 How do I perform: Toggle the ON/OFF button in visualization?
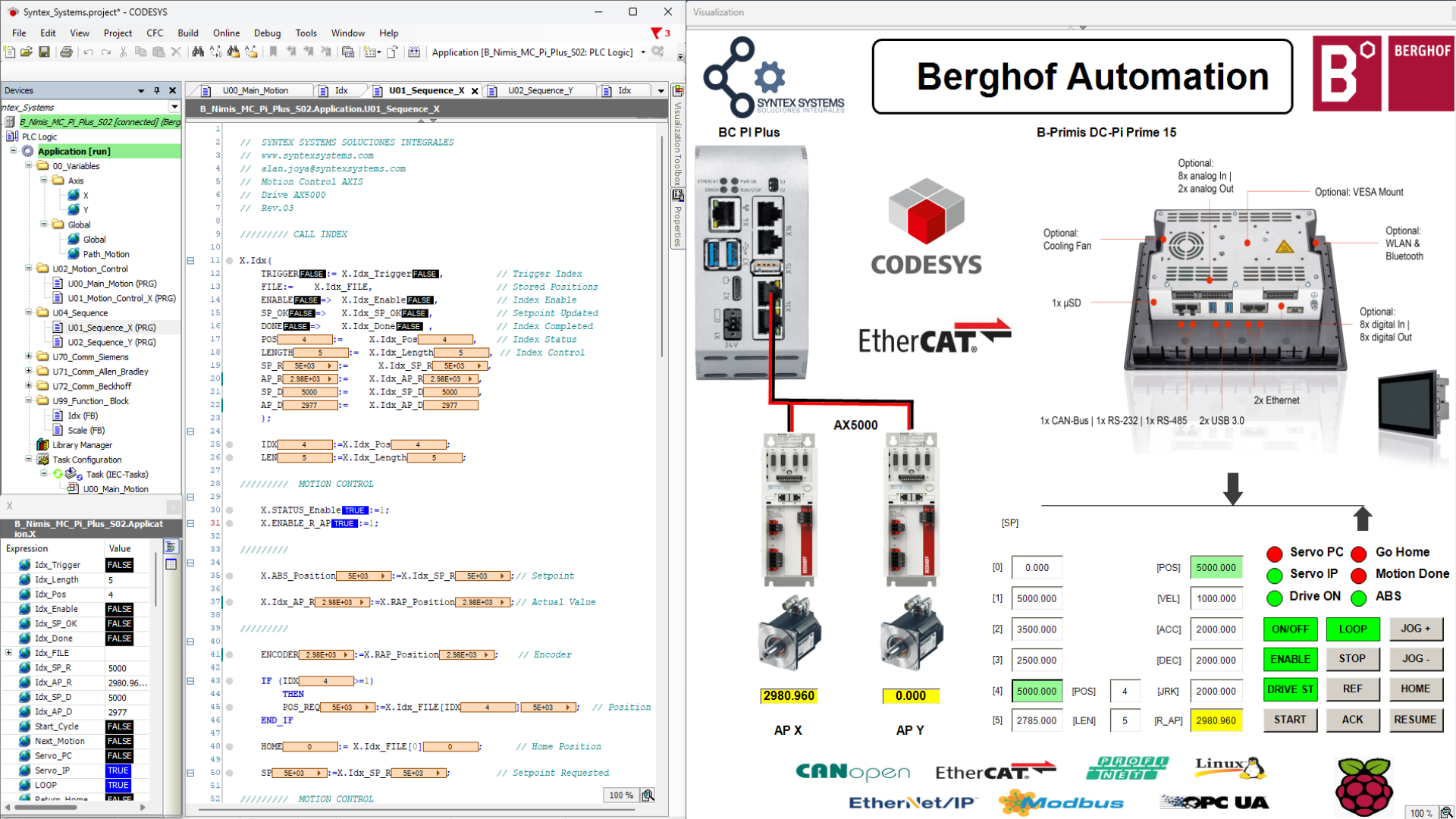1290,629
